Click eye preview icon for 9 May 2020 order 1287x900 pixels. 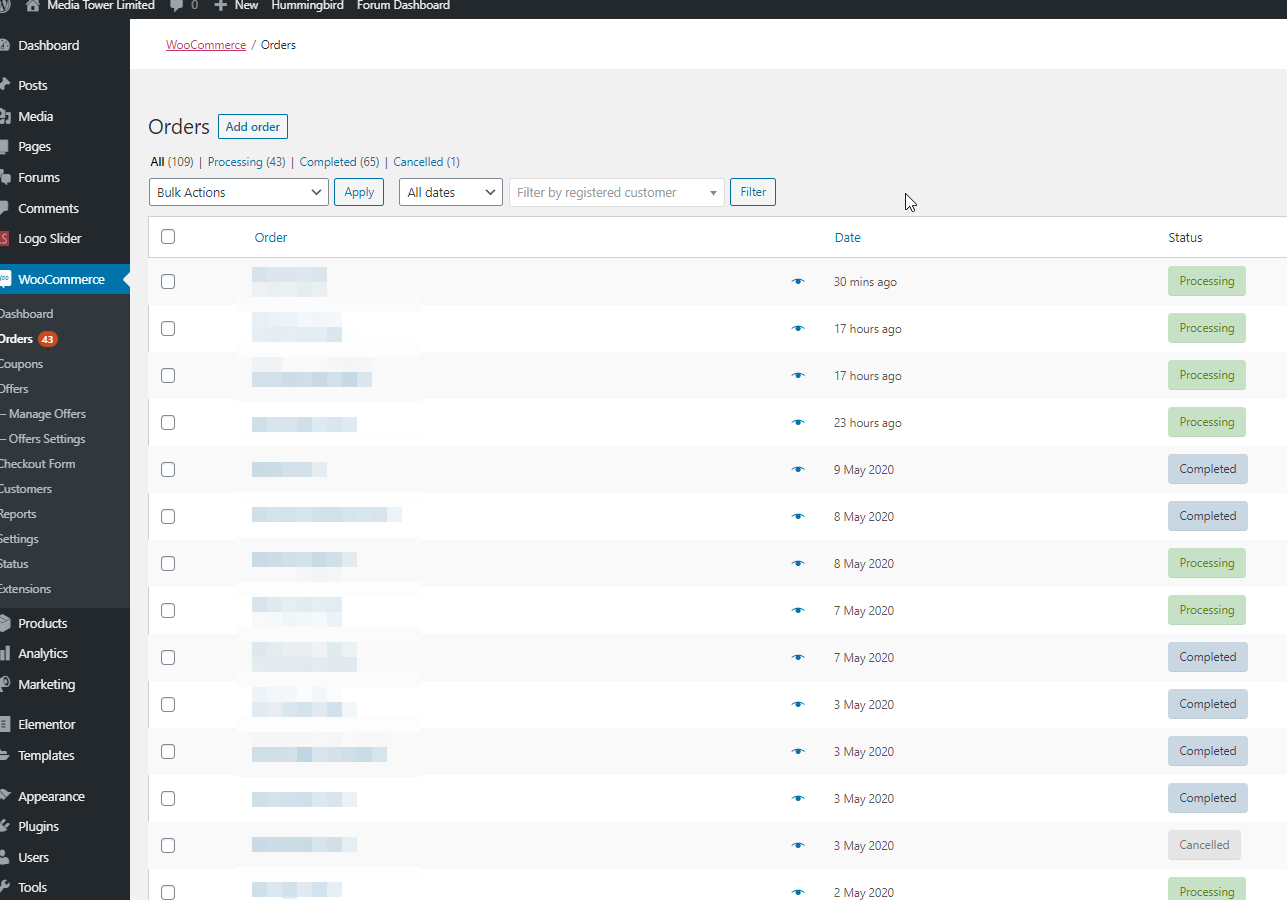point(797,470)
